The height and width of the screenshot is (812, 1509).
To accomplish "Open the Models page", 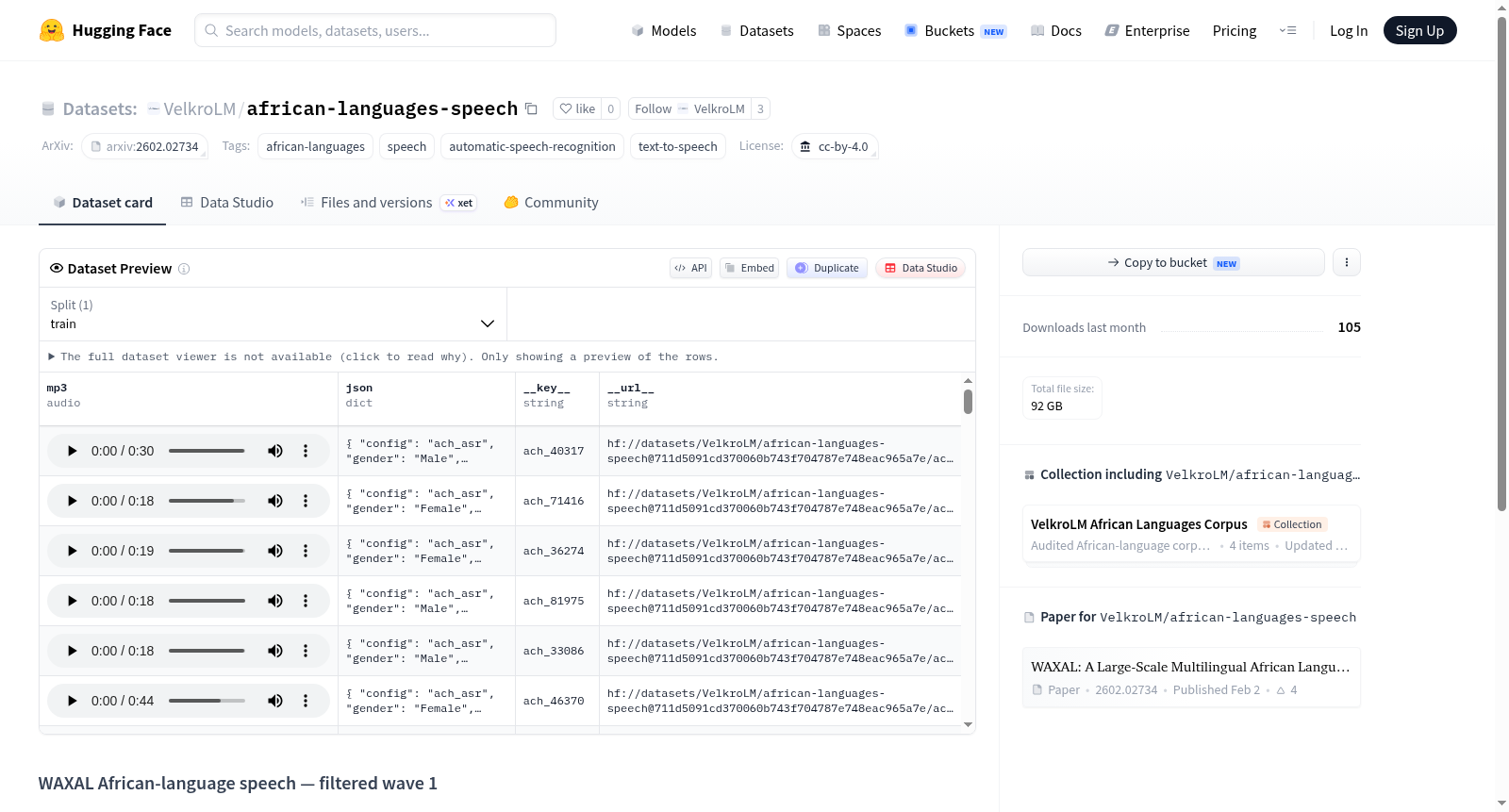I will (664, 30).
